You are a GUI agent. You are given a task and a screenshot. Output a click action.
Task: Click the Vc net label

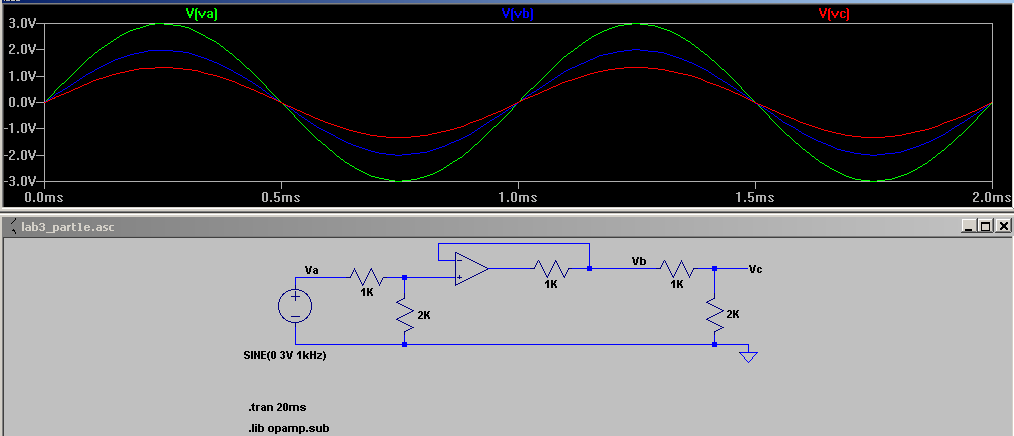(755, 268)
